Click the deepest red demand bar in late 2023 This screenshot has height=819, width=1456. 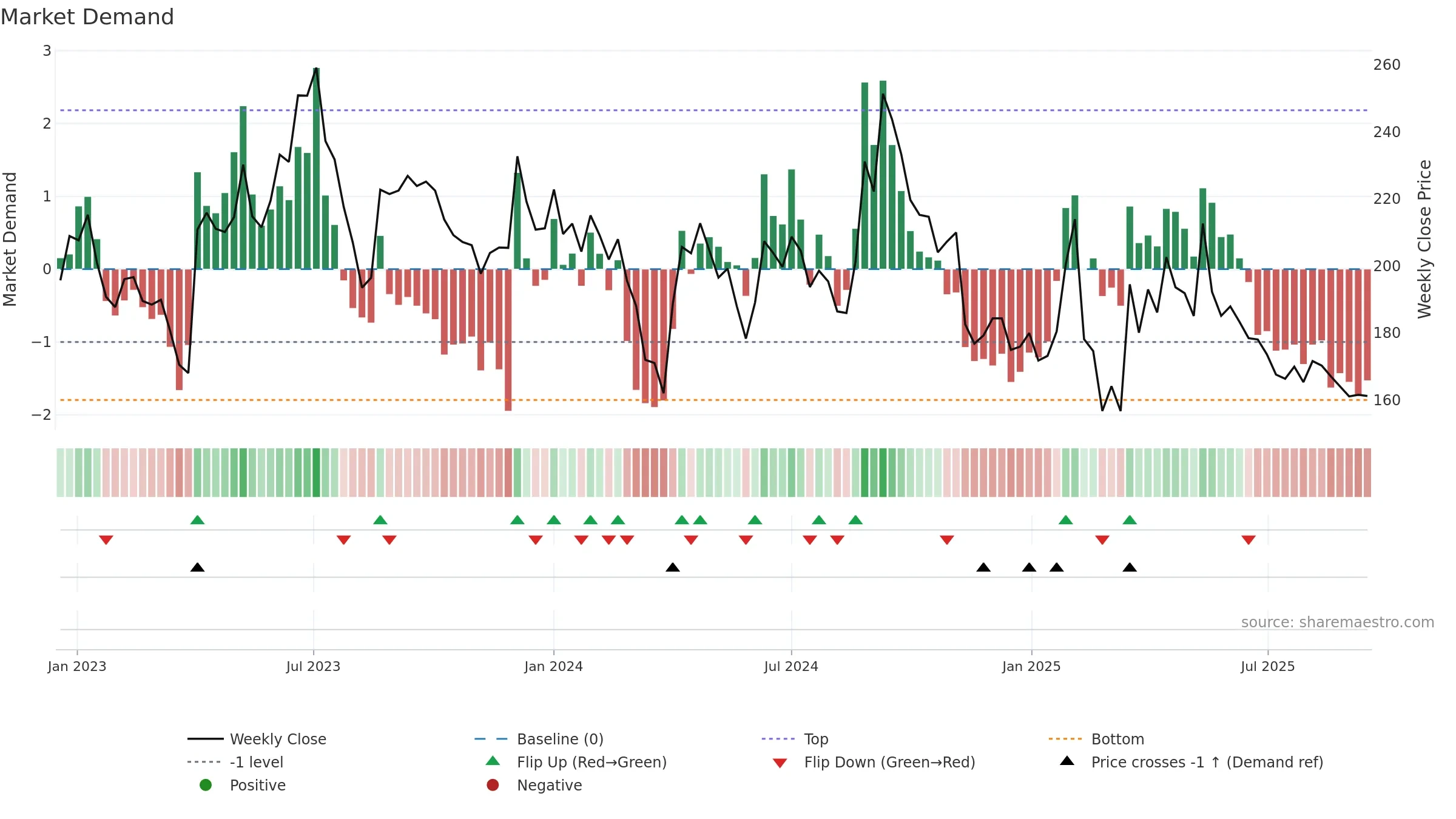pyautogui.click(x=508, y=340)
